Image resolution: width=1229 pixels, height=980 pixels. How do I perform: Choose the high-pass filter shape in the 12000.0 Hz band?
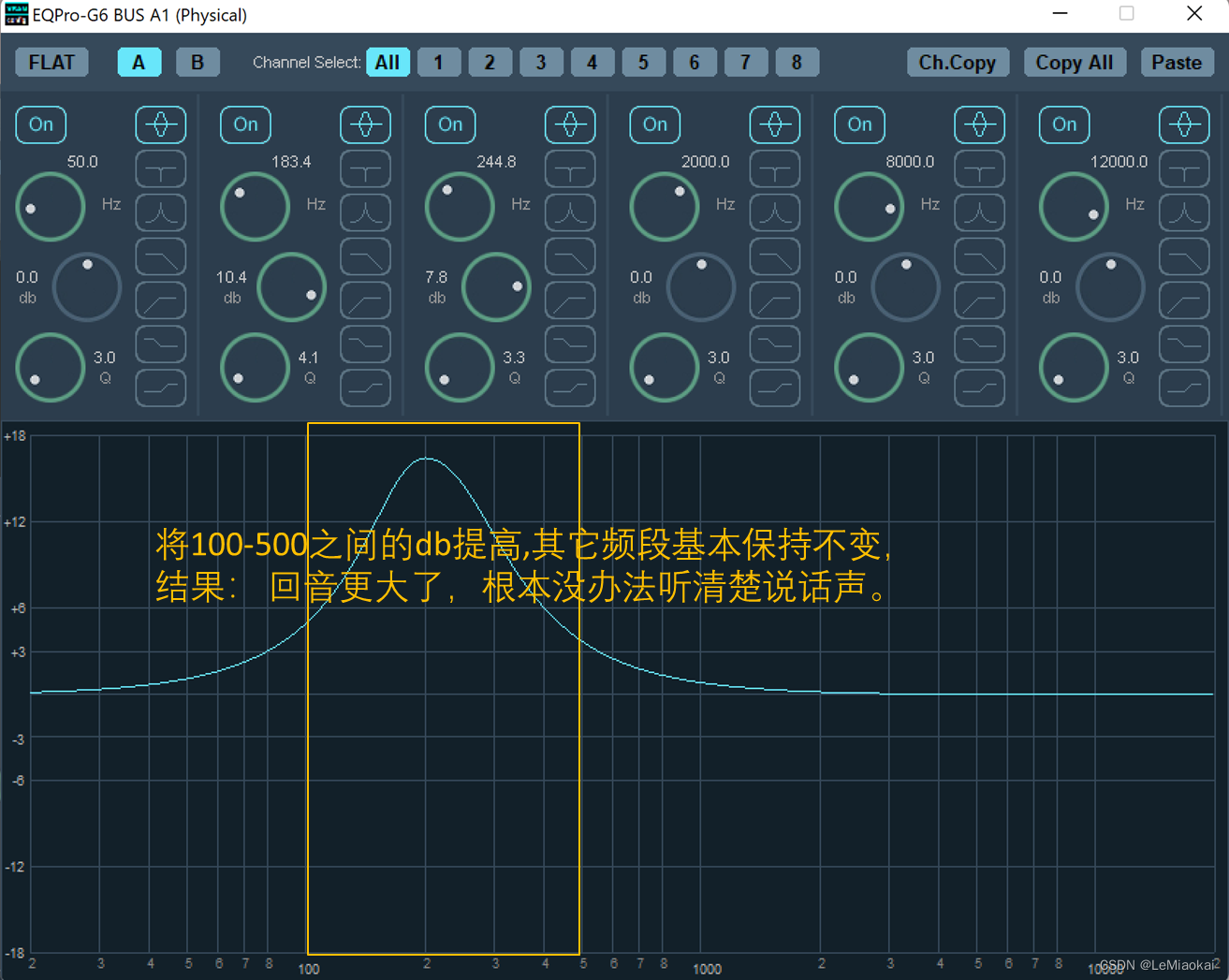pyautogui.click(x=1184, y=300)
